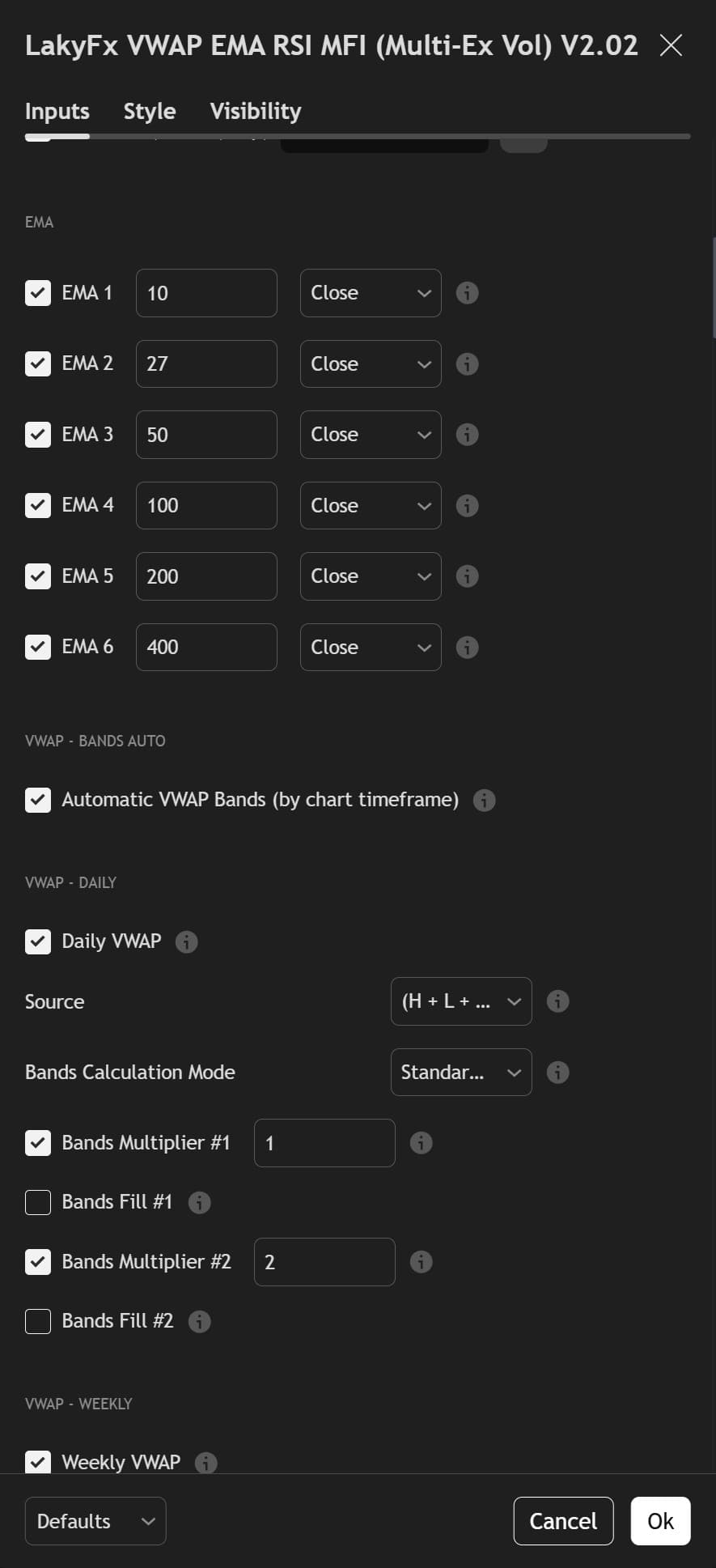This screenshot has width=716, height=1568.
Task: View info about Automatic VWAP Bands
Action: pos(485,800)
